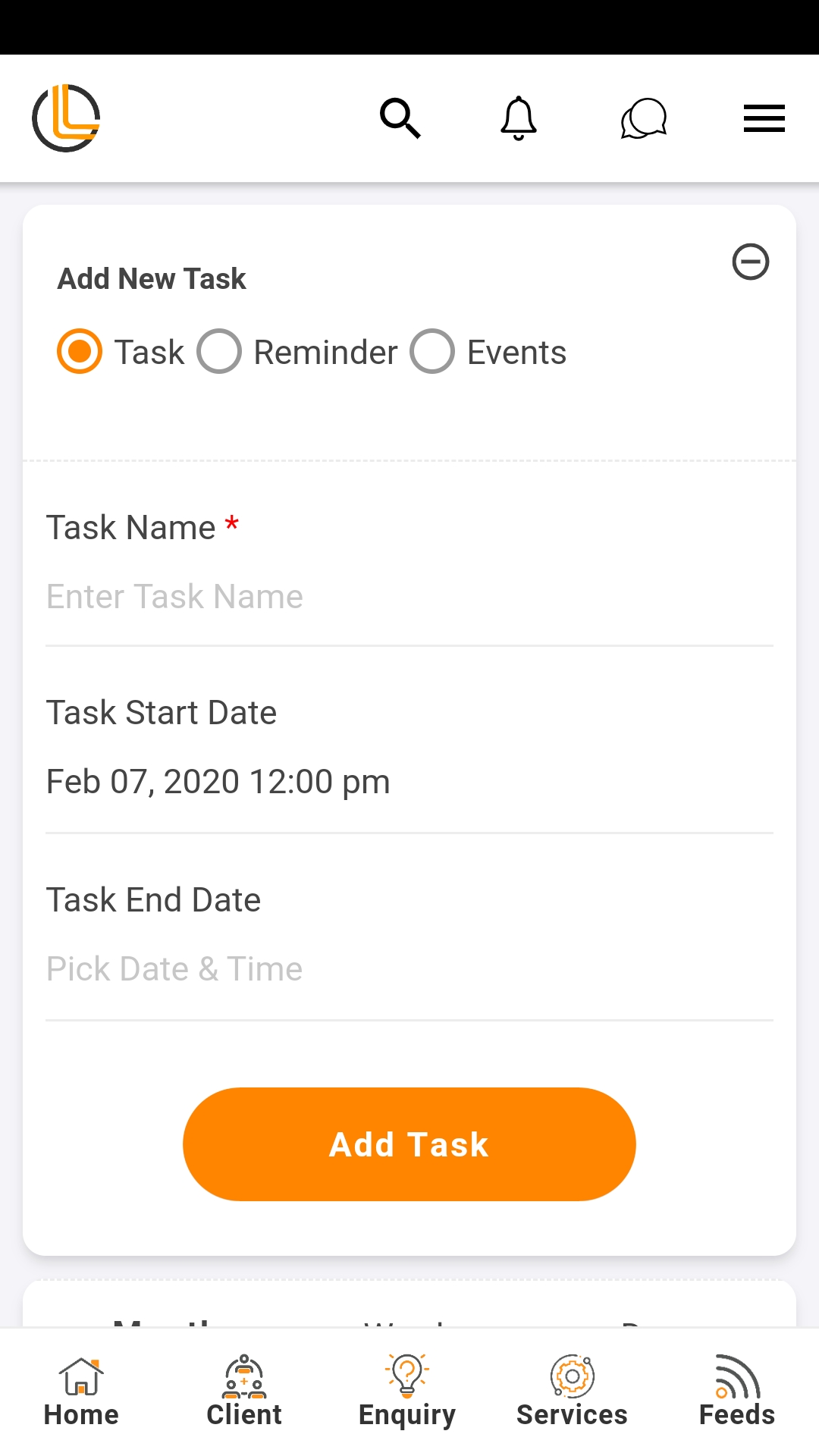Tap the app logo in header

(67, 118)
